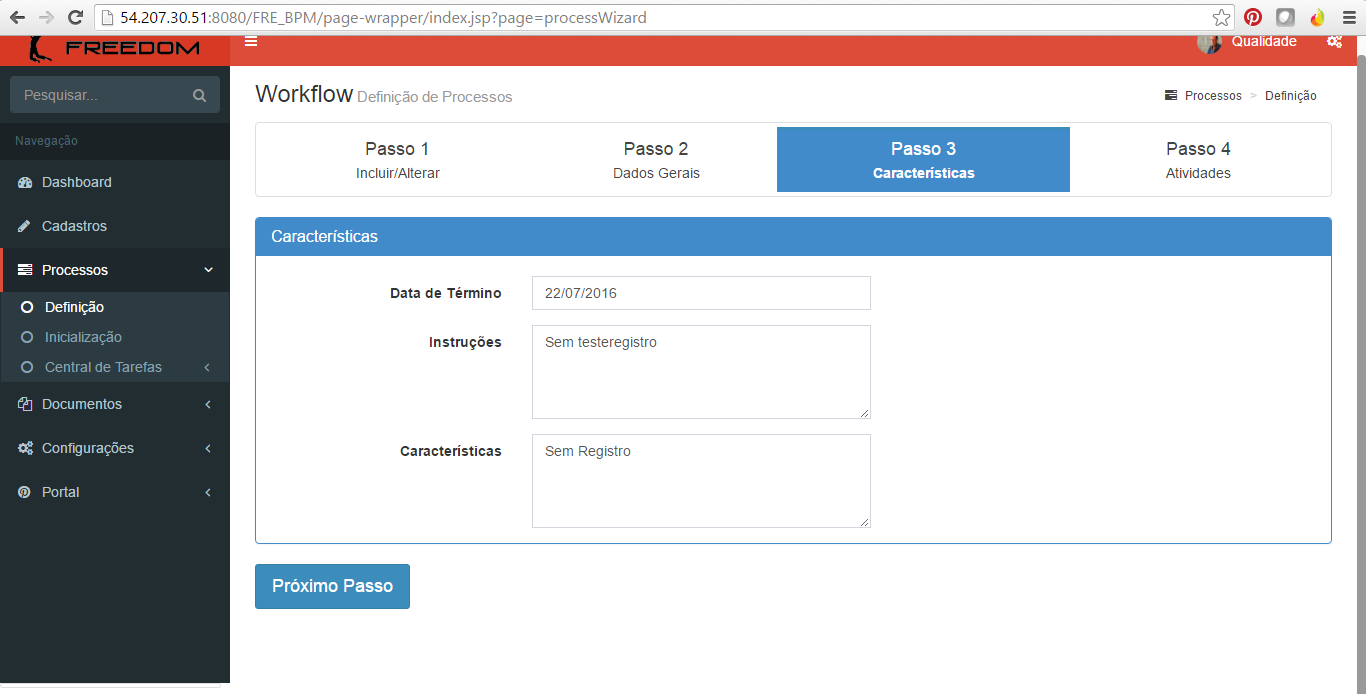This screenshot has width=1366, height=694.
Task: Open Dashboard in the sidebar
Action: [115, 182]
